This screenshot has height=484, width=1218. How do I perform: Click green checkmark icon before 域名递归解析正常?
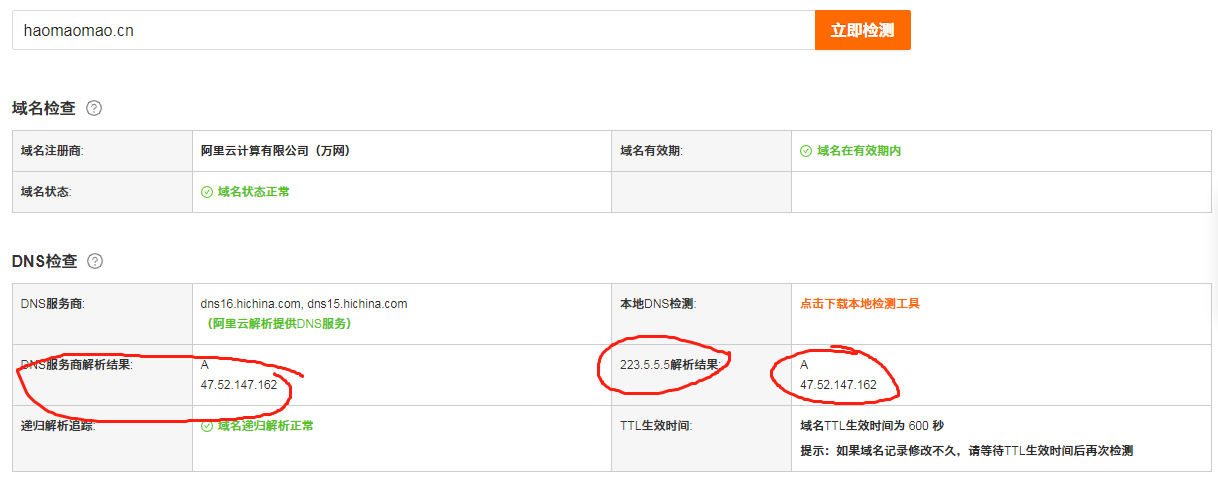click(207, 426)
